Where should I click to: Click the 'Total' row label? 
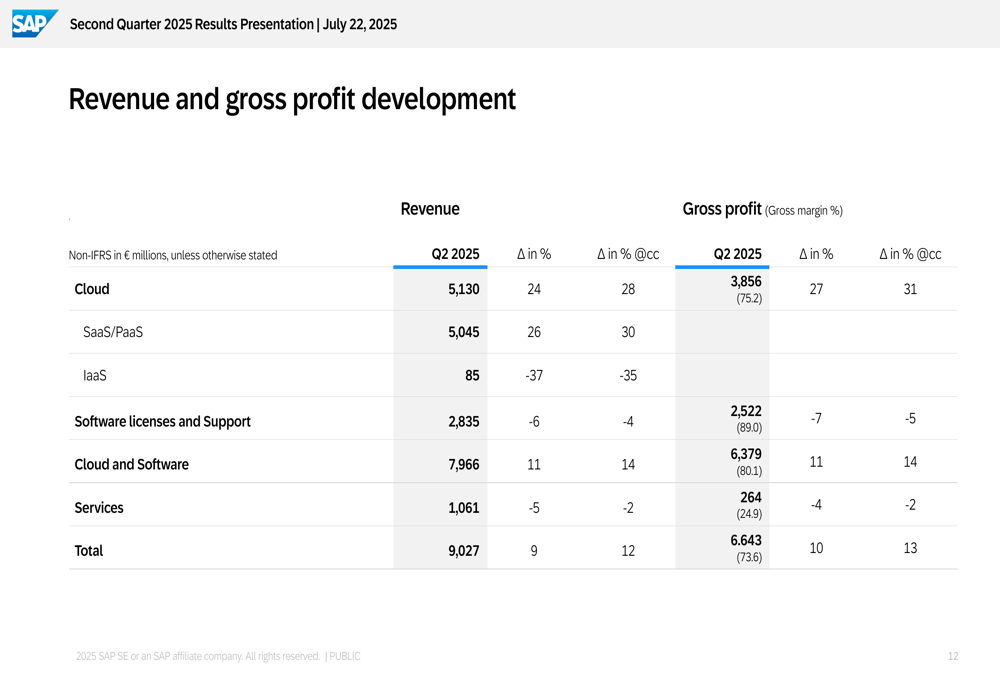point(89,551)
